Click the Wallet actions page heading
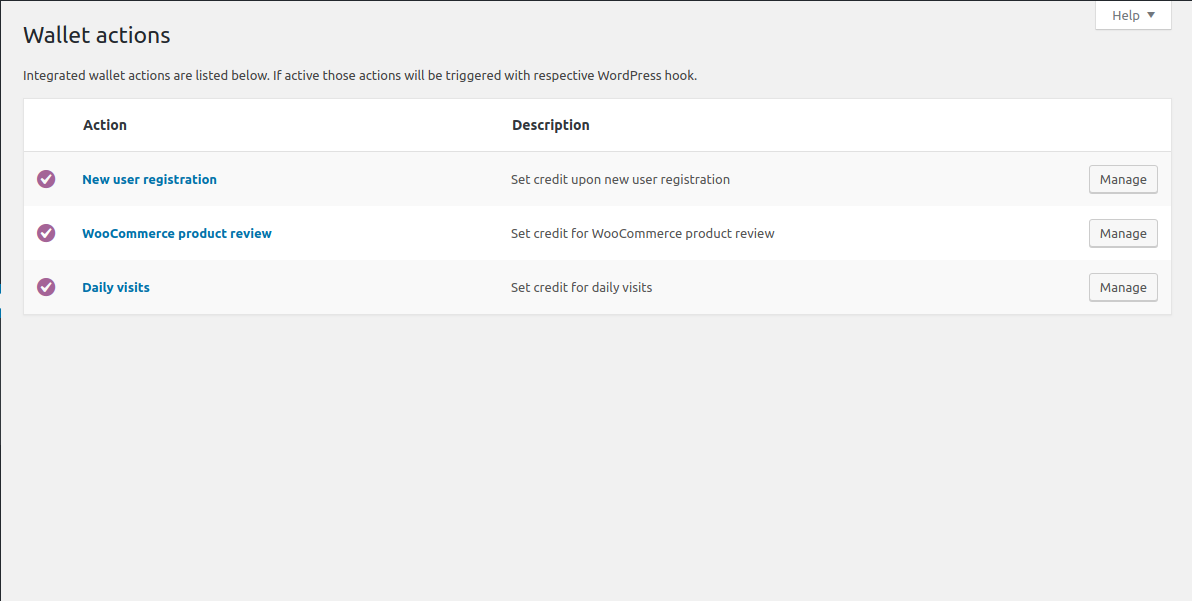Image resolution: width=1192 pixels, height=601 pixels. point(96,35)
